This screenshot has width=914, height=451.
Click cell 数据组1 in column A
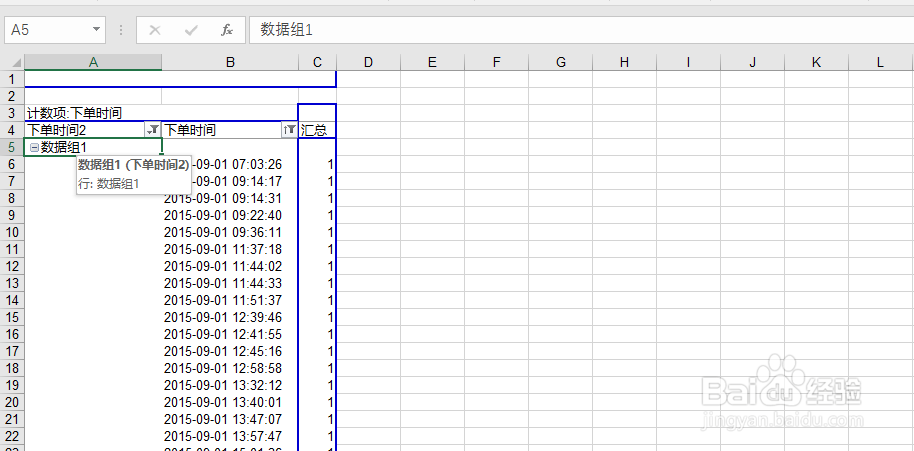(93, 147)
